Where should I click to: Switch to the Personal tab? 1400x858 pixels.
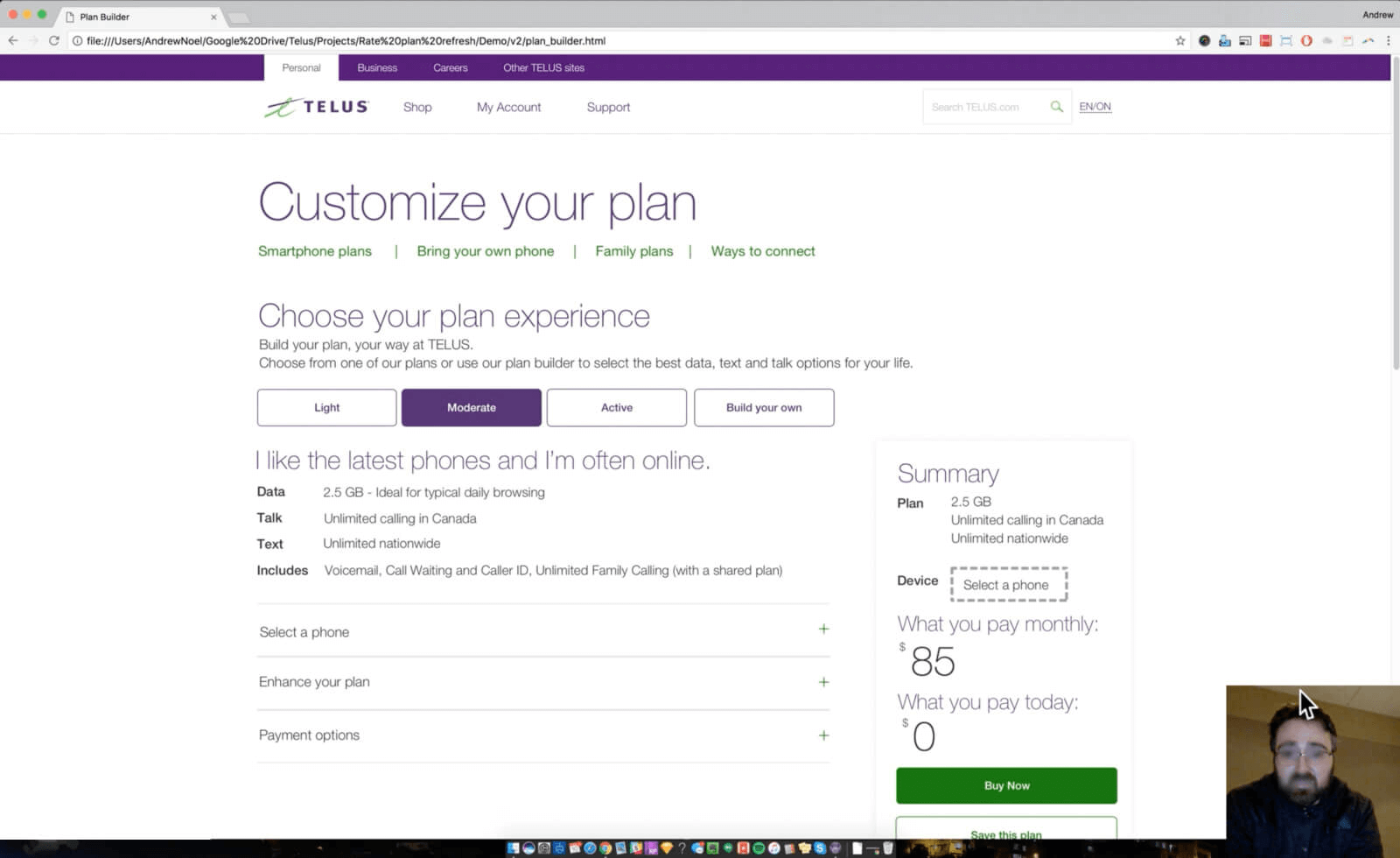(x=301, y=67)
